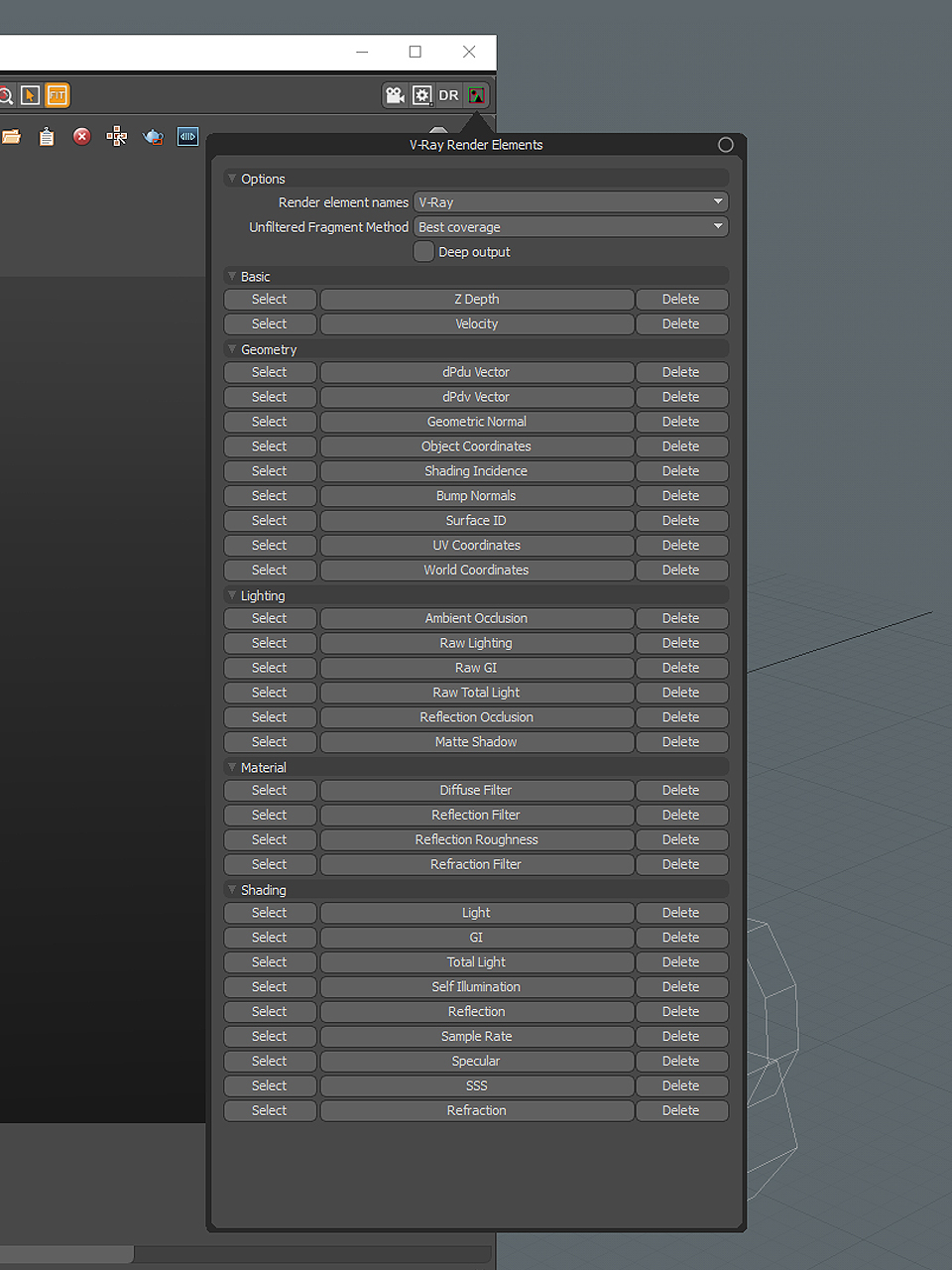Click the magnifier zoom icon

pos(5,95)
